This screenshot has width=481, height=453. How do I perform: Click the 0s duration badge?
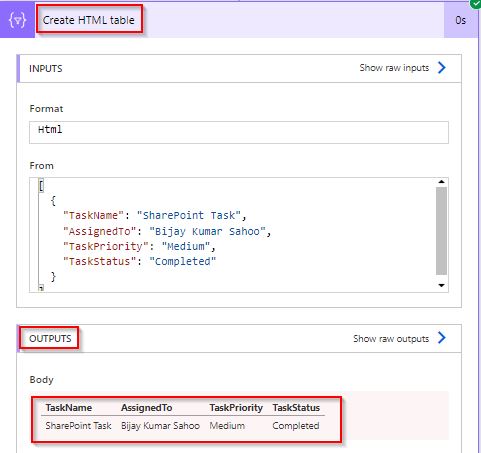pyautogui.click(x=460, y=20)
